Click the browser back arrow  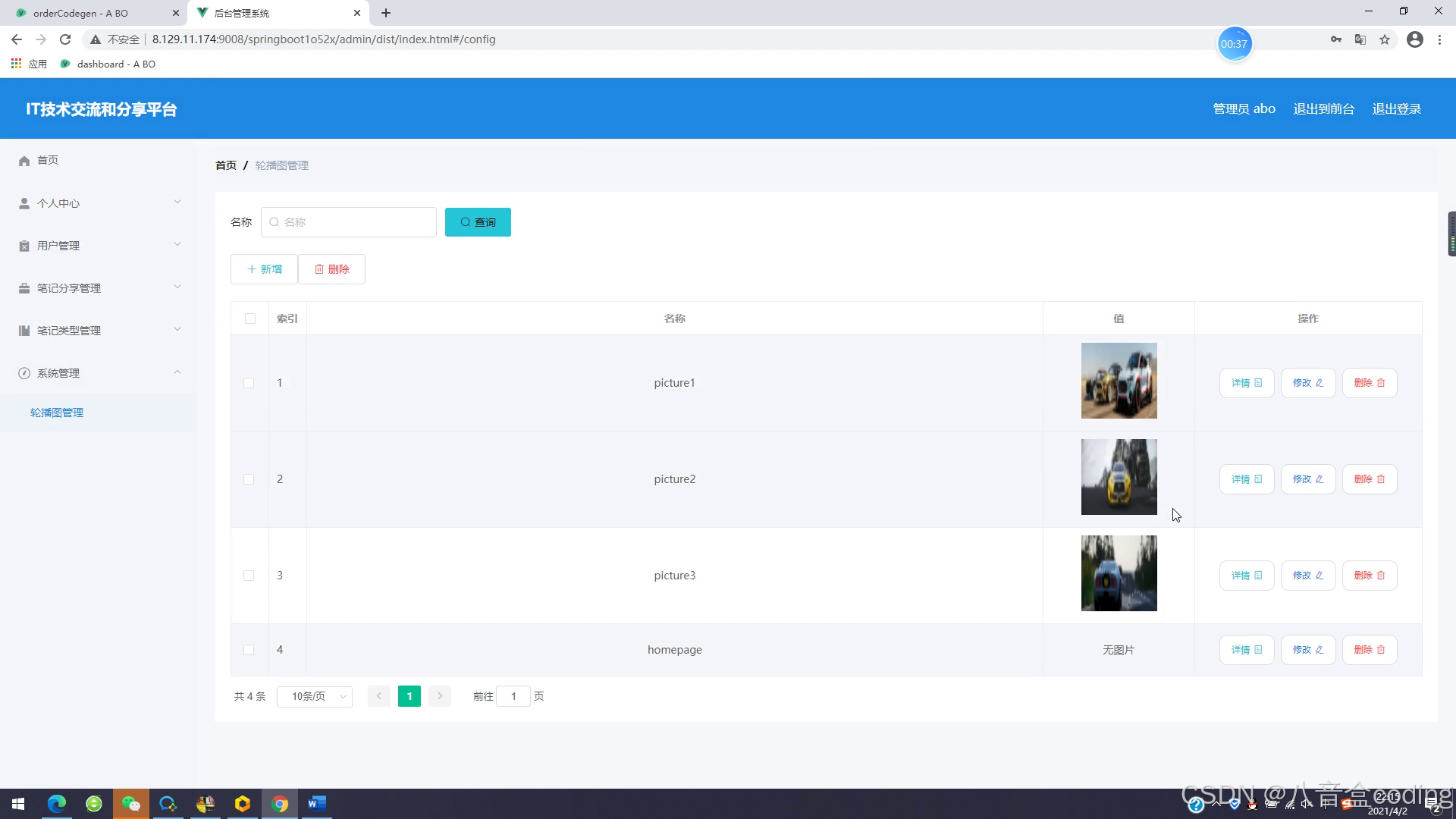(17, 39)
